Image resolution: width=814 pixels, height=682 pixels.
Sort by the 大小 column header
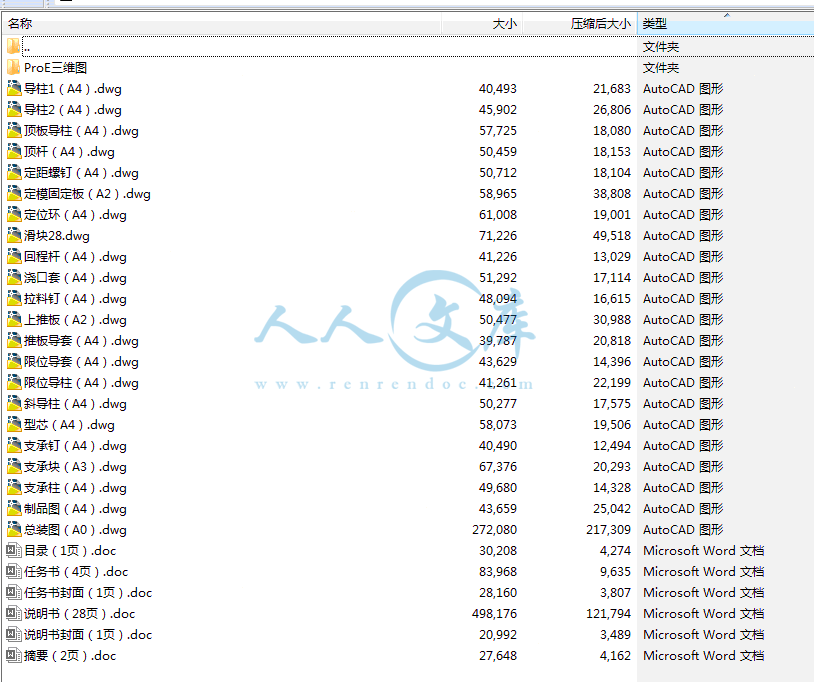coord(482,23)
